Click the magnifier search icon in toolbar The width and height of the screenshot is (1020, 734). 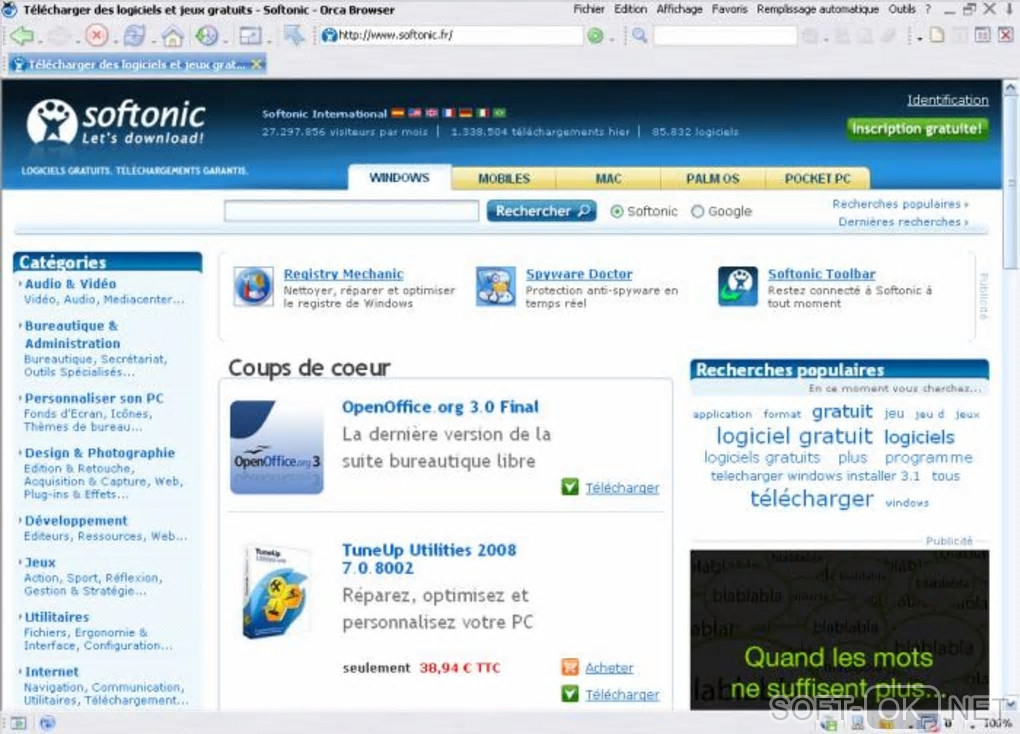pos(639,36)
